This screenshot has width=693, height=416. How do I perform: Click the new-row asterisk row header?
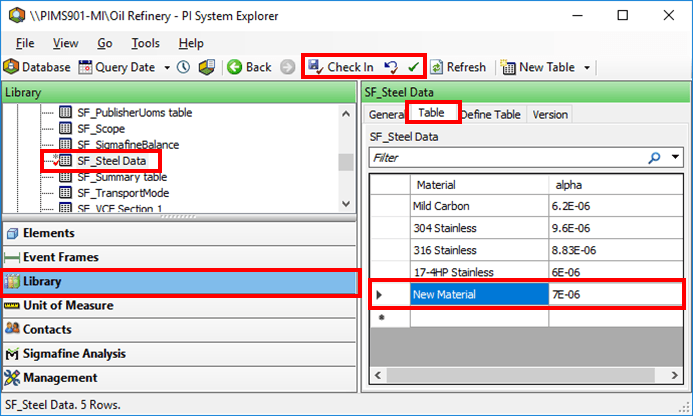point(390,317)
